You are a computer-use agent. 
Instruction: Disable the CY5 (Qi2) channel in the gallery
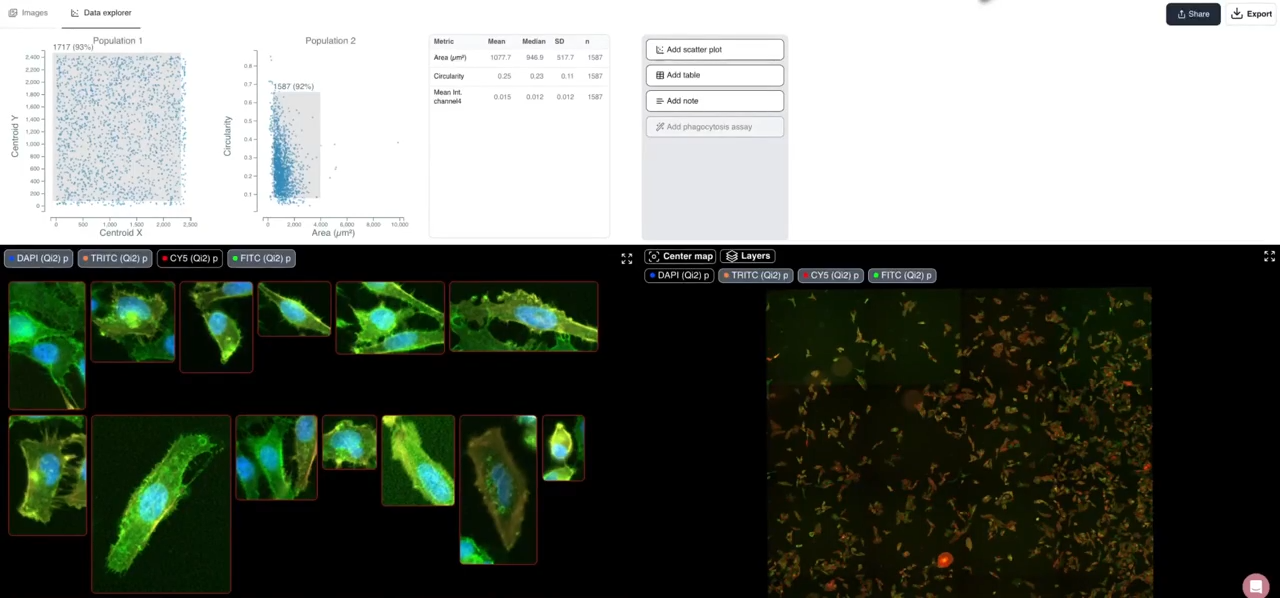pos(190,258)
